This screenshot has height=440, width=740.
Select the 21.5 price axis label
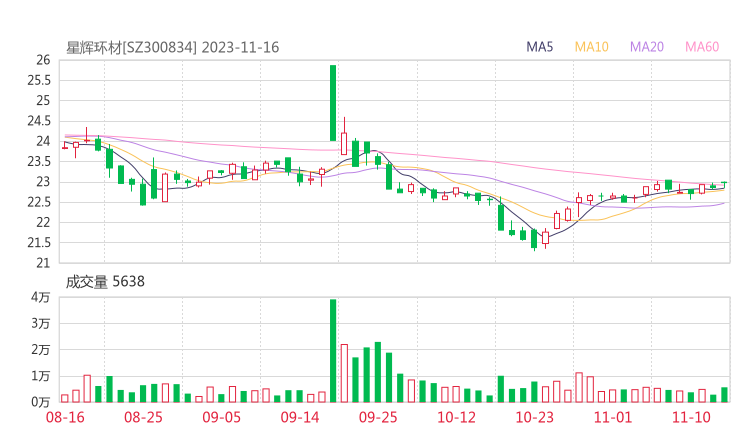39,243
